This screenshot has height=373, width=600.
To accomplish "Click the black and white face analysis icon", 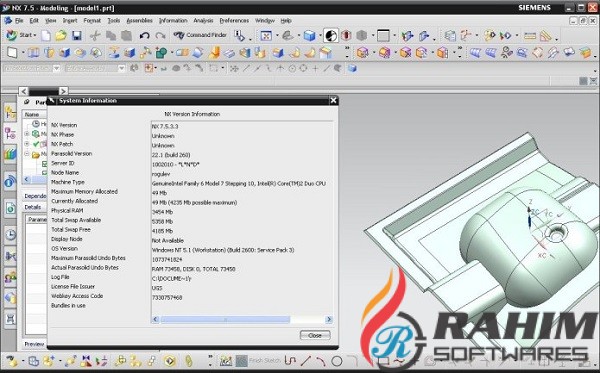I will [331, 36].
